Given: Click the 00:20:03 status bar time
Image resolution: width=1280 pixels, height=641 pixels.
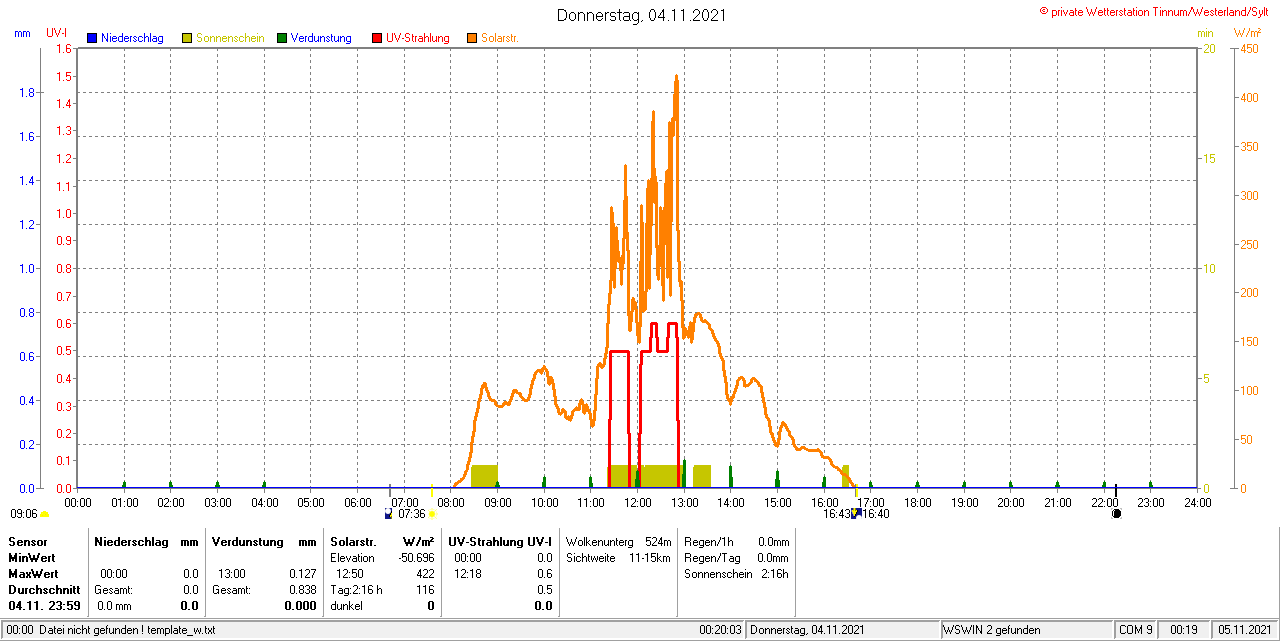Looking at the screenshot, I should 720,630.
